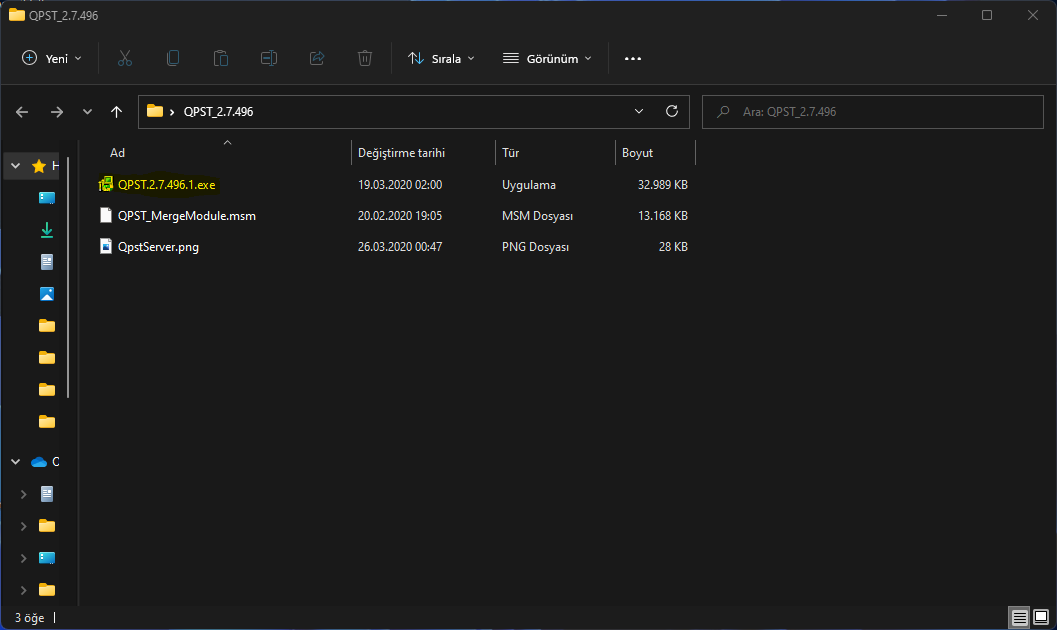Sort by Değiştirme tarihi column header
The image size is (1057, 630).
(401, 153)
